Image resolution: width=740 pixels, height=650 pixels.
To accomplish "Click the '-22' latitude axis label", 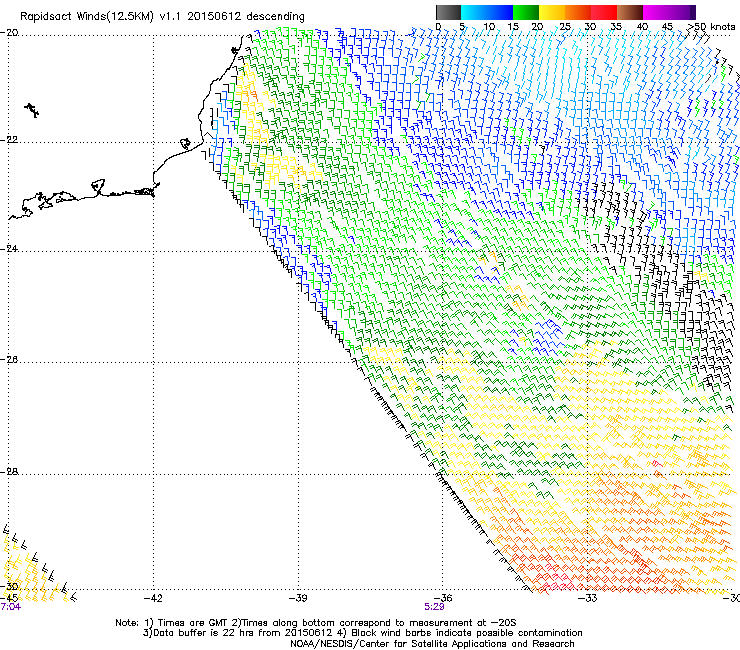I will 9,140.
